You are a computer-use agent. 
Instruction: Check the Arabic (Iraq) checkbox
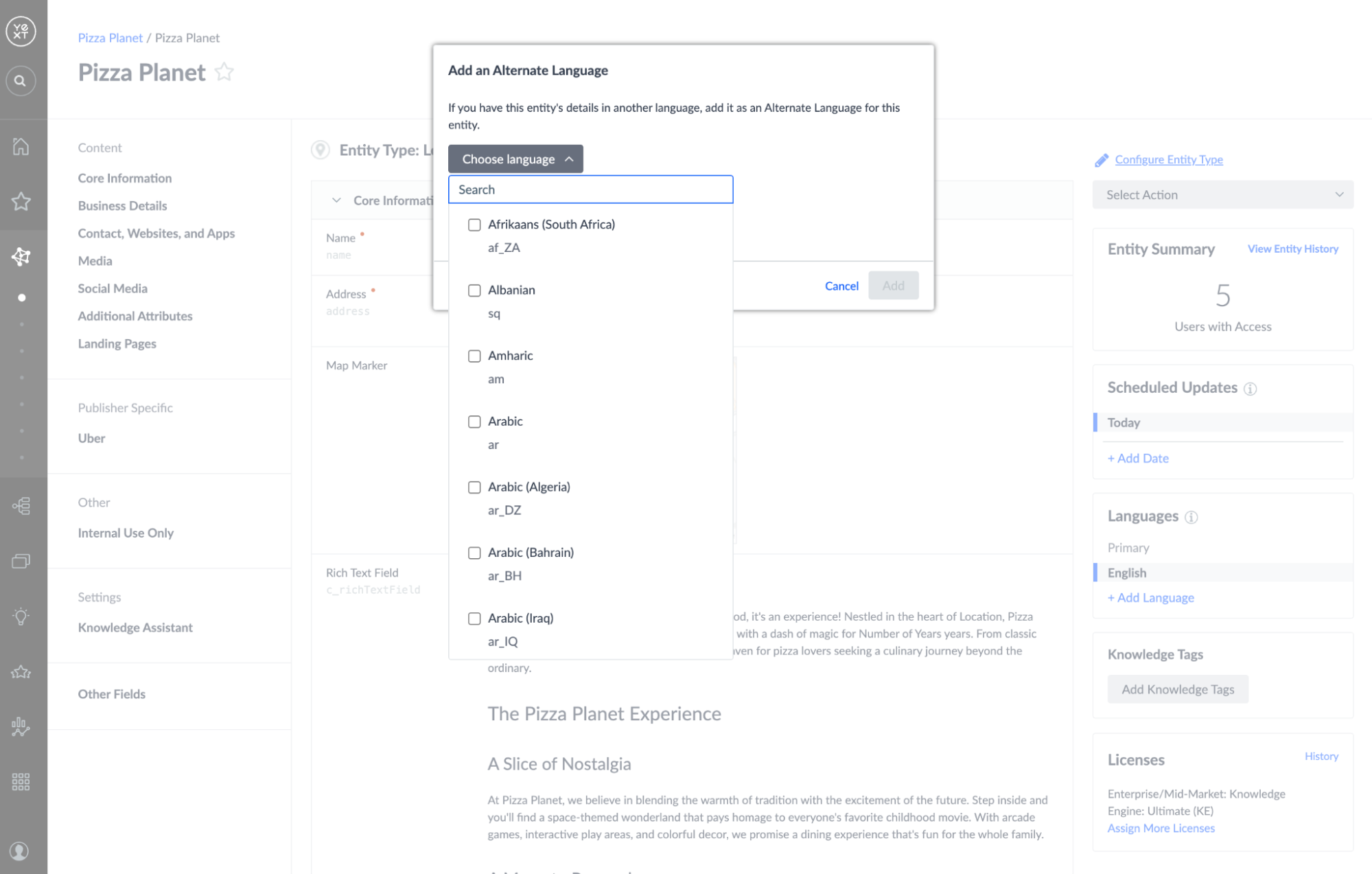coord(474,619)
